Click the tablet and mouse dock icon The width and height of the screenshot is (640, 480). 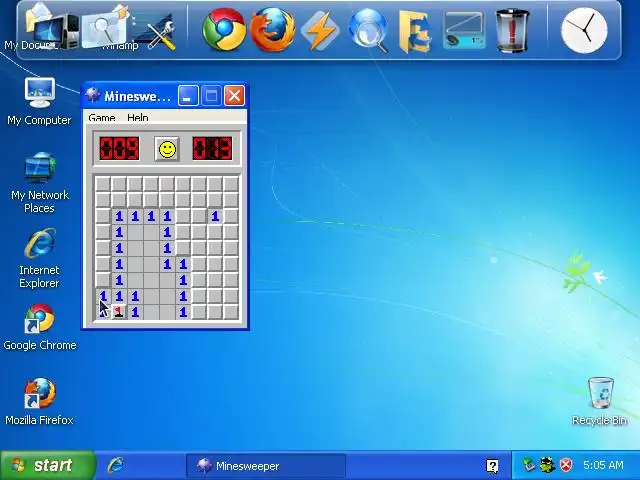[x=464, y=30]
